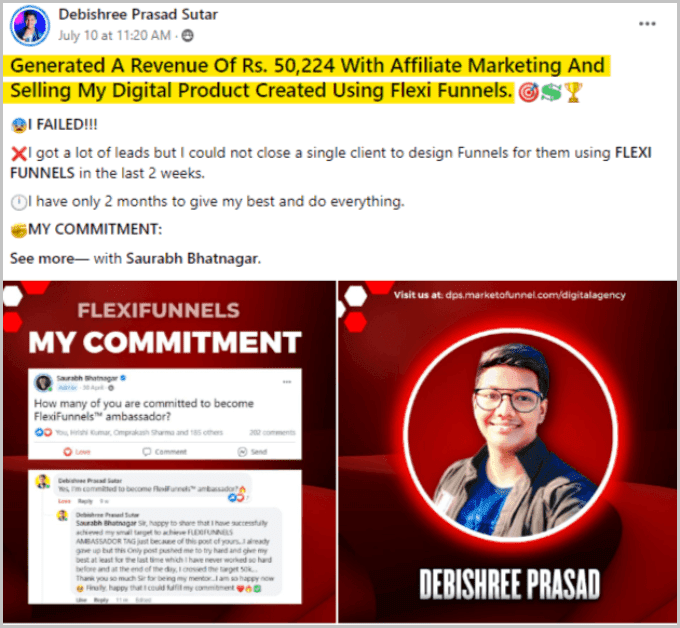Image resolution: width=680 pixels, height=628 pixels.
Task: Click the public globe privacy icon
Action: pos(187,36)
